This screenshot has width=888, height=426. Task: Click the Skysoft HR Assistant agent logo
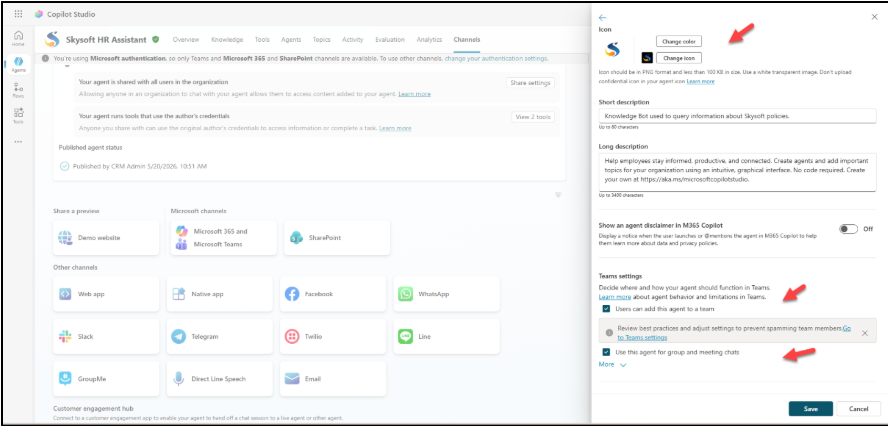[x=52, y=40]
